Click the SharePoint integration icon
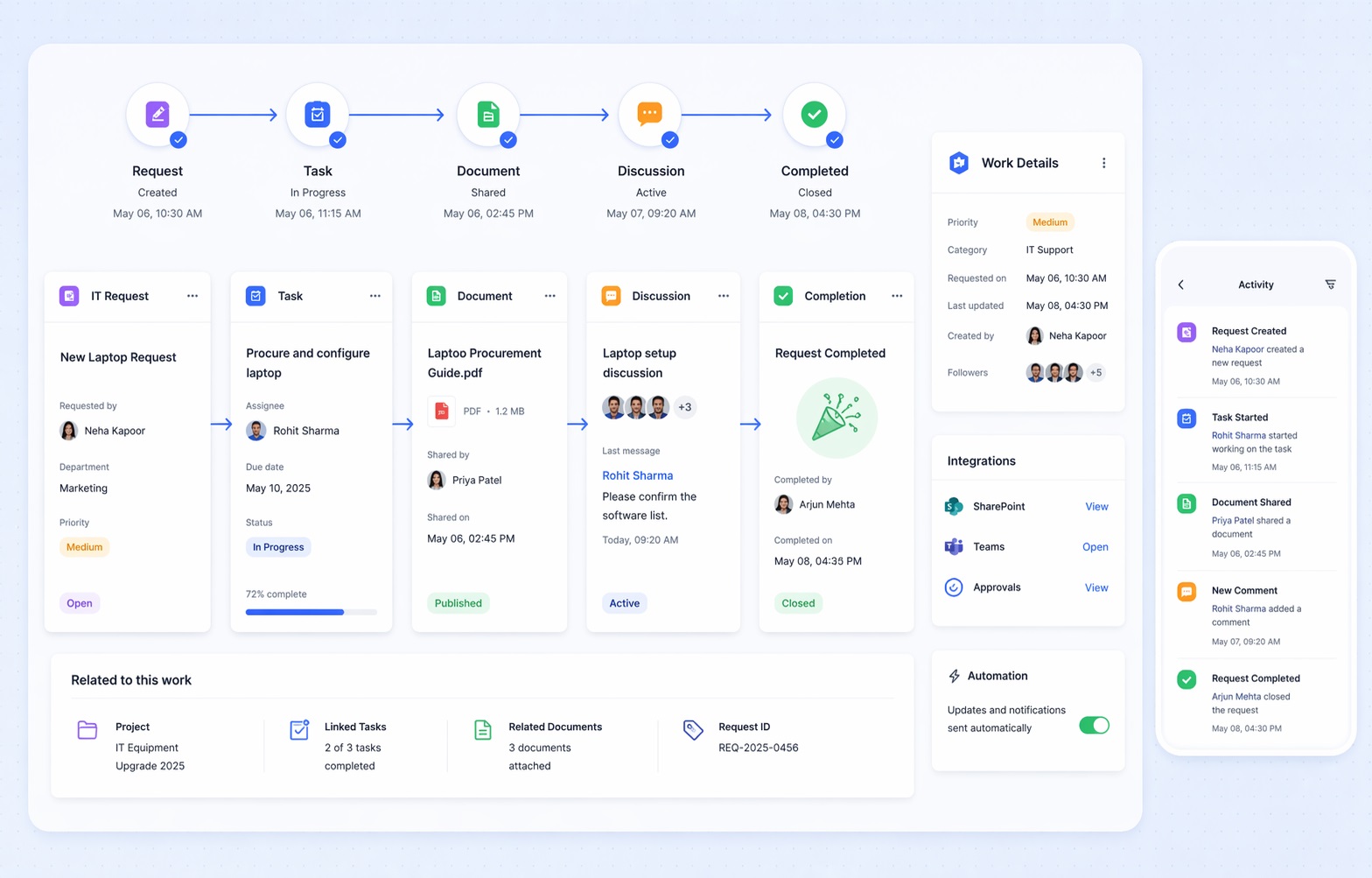 click(x=954, y=506)
